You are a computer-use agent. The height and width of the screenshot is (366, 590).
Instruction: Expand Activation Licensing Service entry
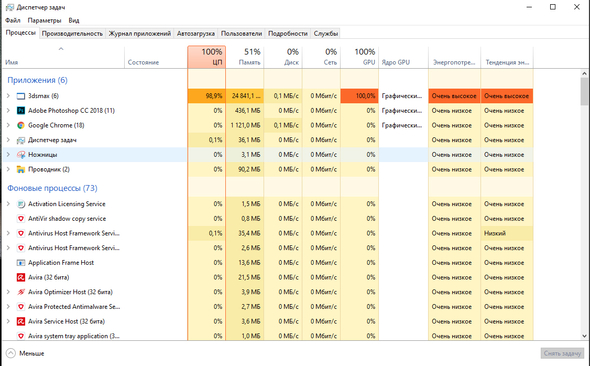tap(8, 204)
